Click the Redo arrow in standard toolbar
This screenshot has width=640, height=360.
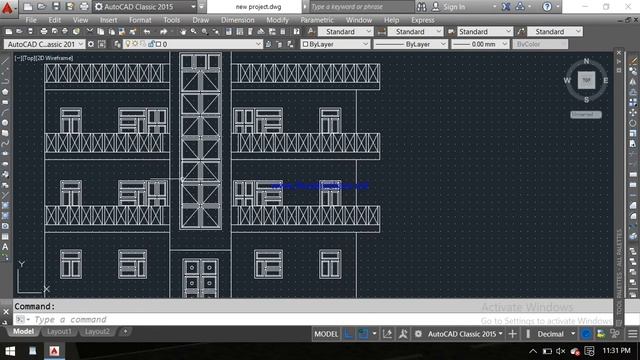point(163,31)
